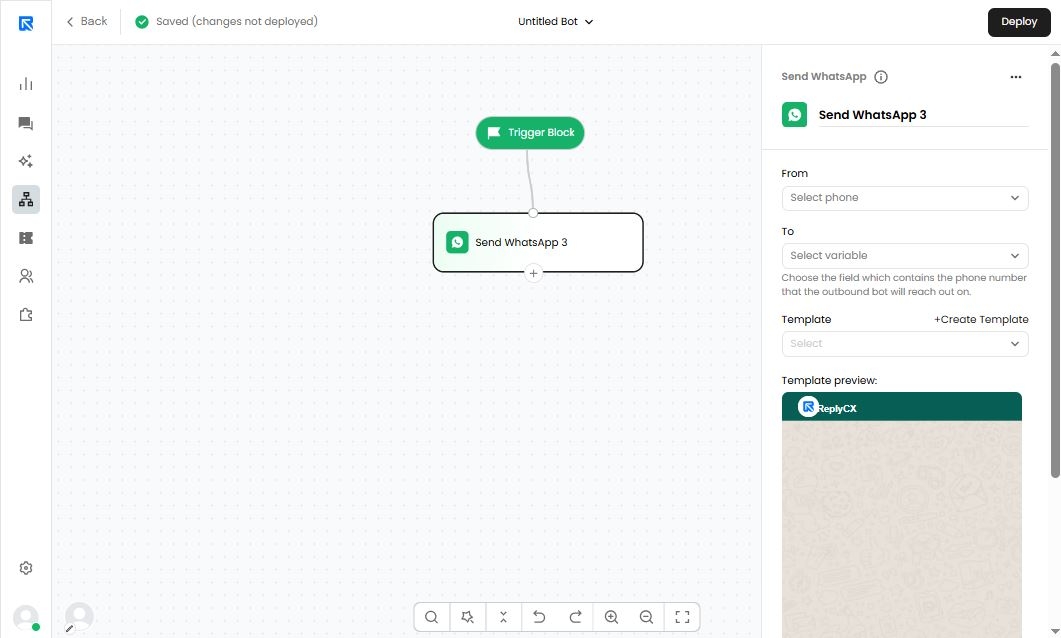Open the From 'Select phone' dropdown

(x=905, y=198)
